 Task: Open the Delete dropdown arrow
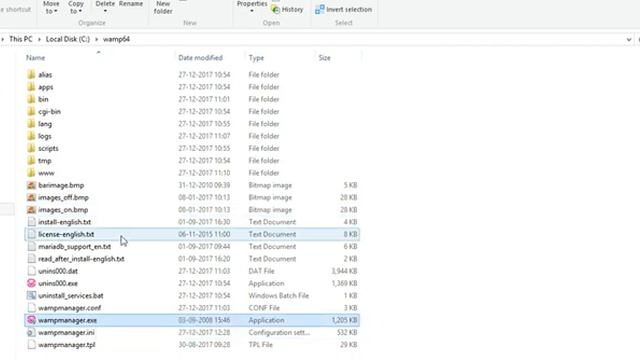(105, 11)
